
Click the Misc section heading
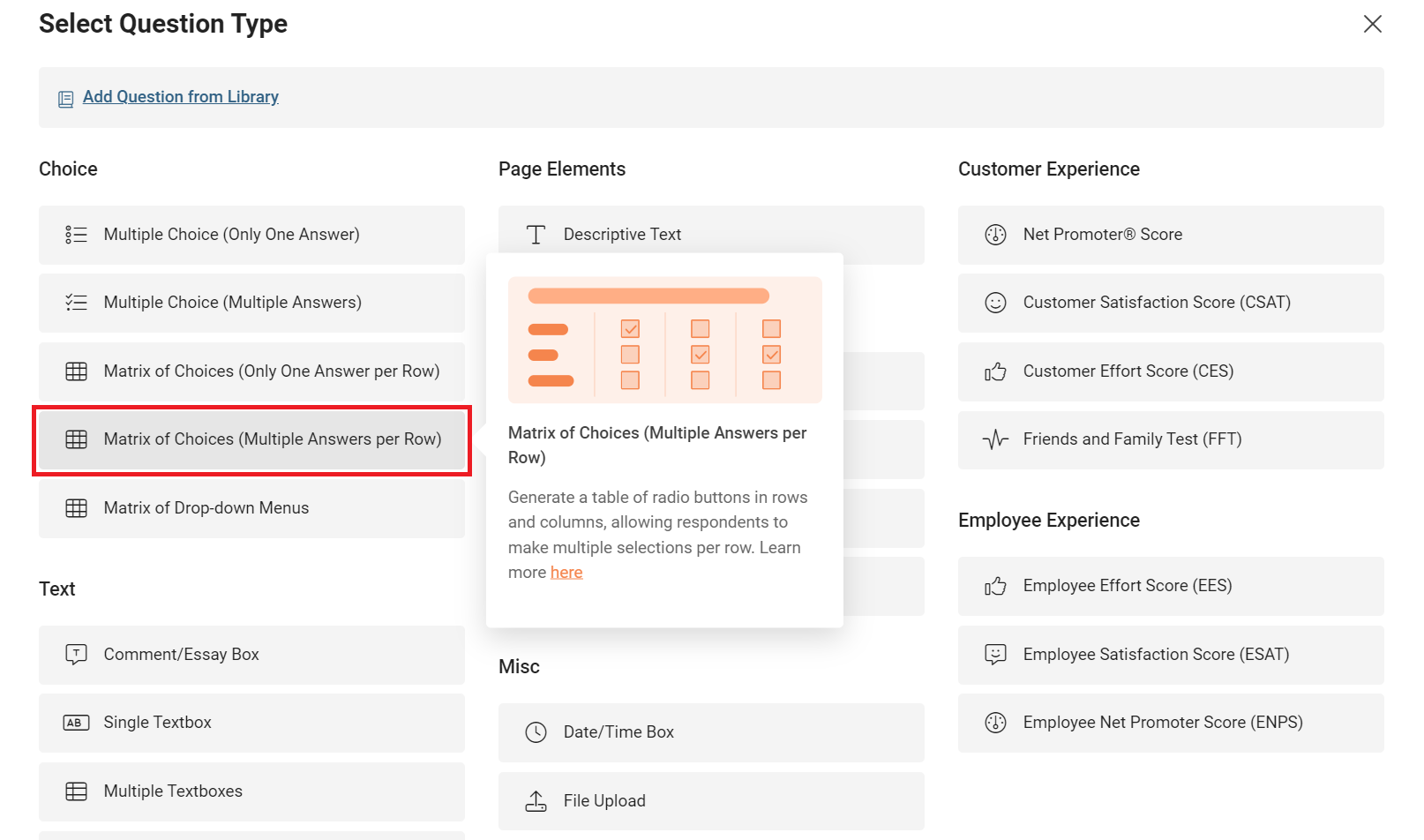point(519,667)
